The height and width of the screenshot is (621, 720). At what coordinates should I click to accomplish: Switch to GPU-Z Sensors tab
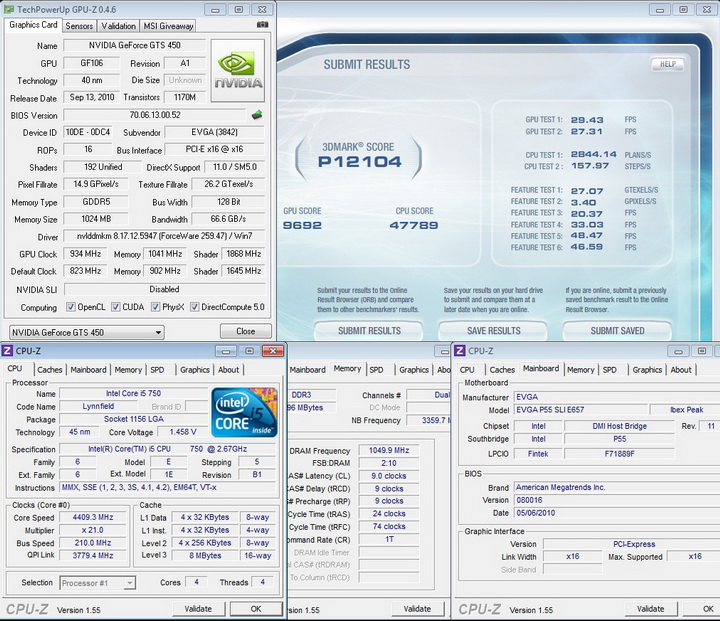click(x=79, y=26)
